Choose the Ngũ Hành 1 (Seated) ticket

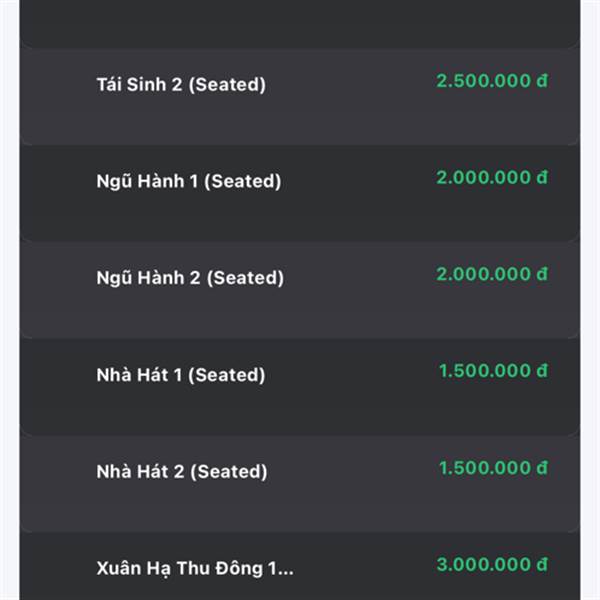[x=300, y=194]
